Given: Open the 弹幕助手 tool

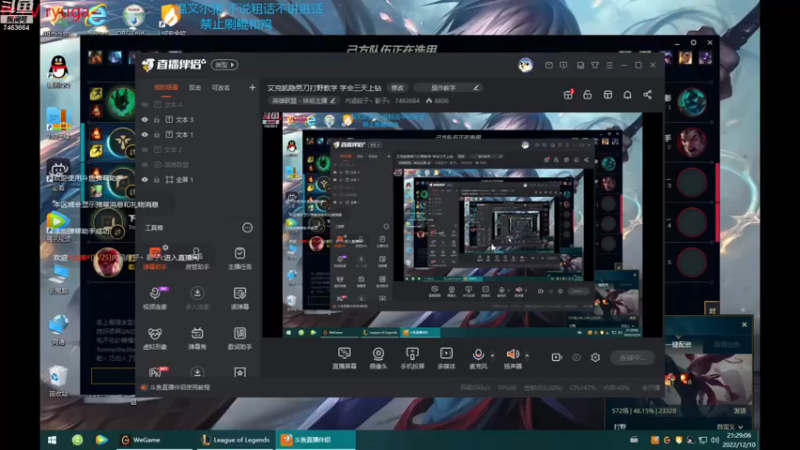Looking at the screenshot, I should [155, 258].
